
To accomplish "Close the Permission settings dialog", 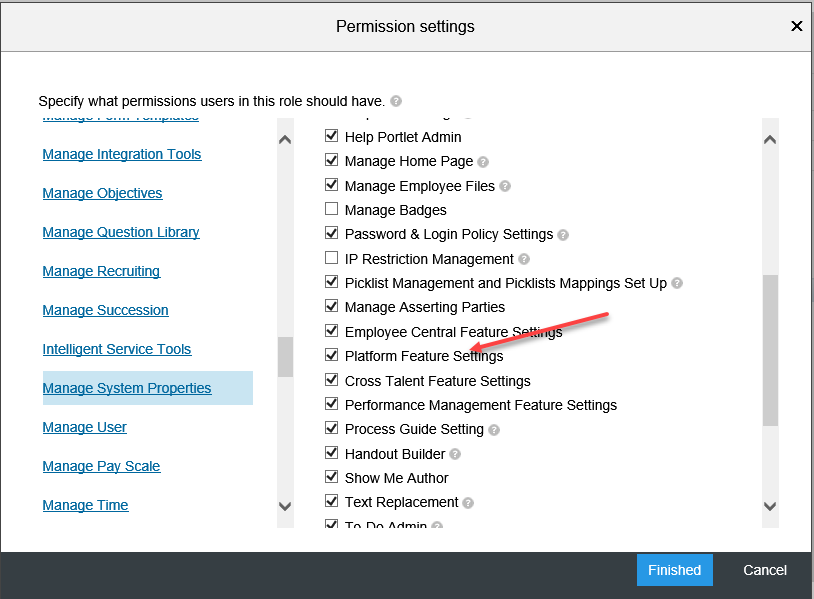I will coord(796,26).
